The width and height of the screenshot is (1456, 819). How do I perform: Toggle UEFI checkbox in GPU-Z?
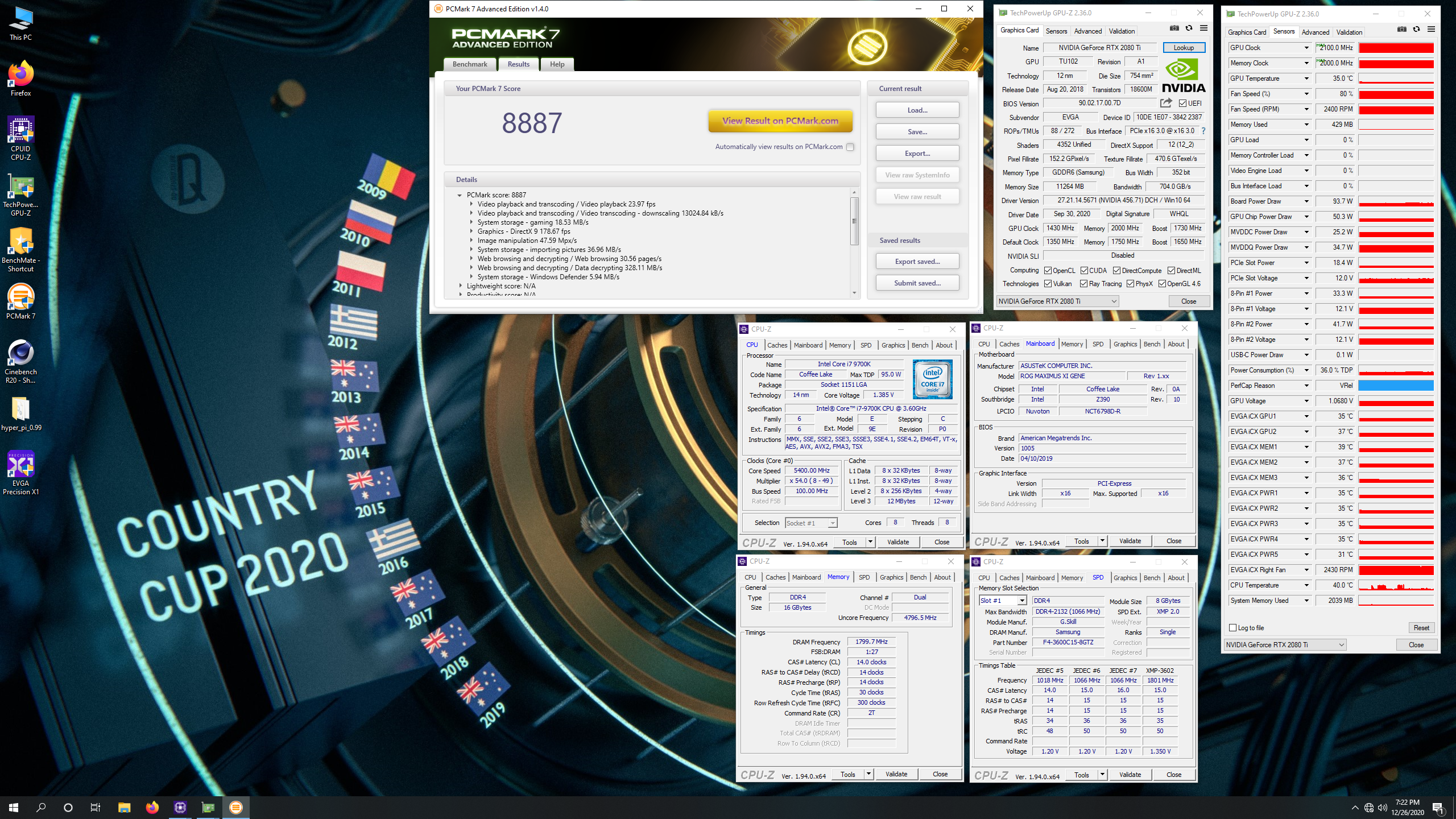(1183, 104)
